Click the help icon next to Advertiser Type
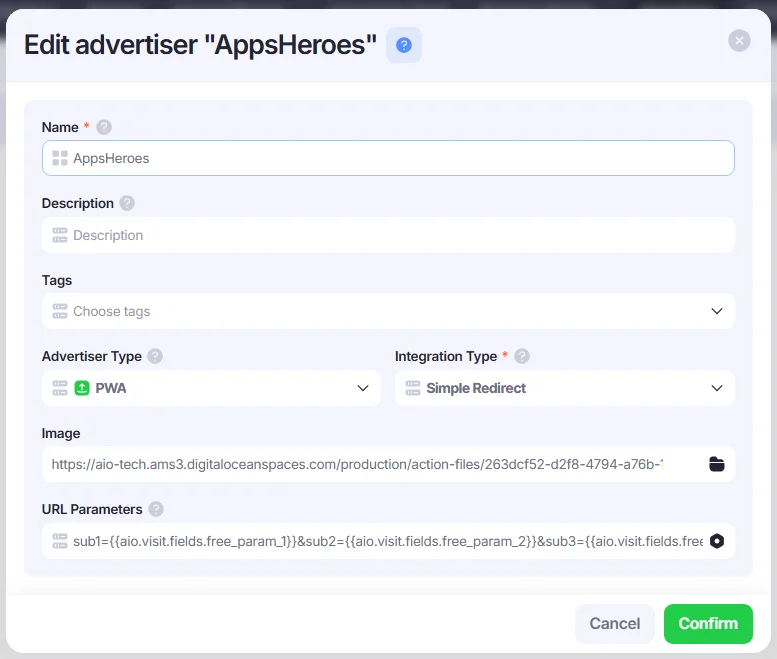Screen dimensions: 777x659 (x=155, y=356)
